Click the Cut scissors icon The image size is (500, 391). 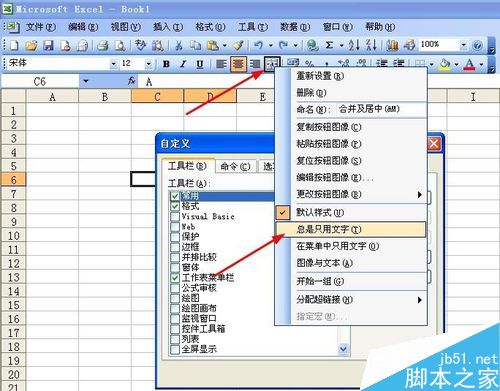pyautogui.click(x=179, y=45)
